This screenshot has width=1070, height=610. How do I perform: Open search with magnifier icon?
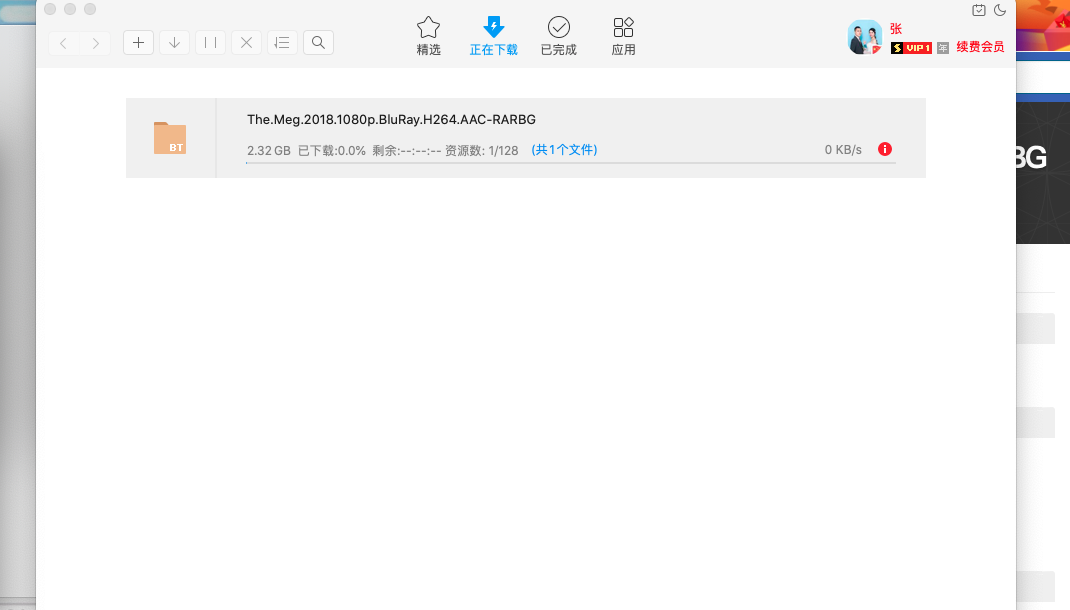pyautogui.click(x=318, y=42)
